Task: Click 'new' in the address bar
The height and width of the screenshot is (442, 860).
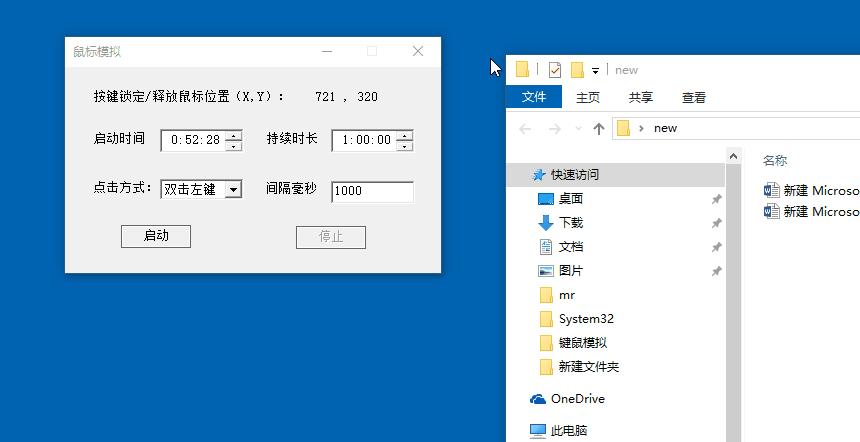Action: 665,128
